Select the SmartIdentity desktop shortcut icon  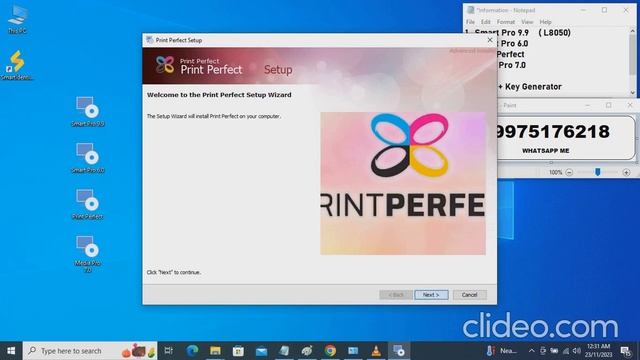point(17,65)
